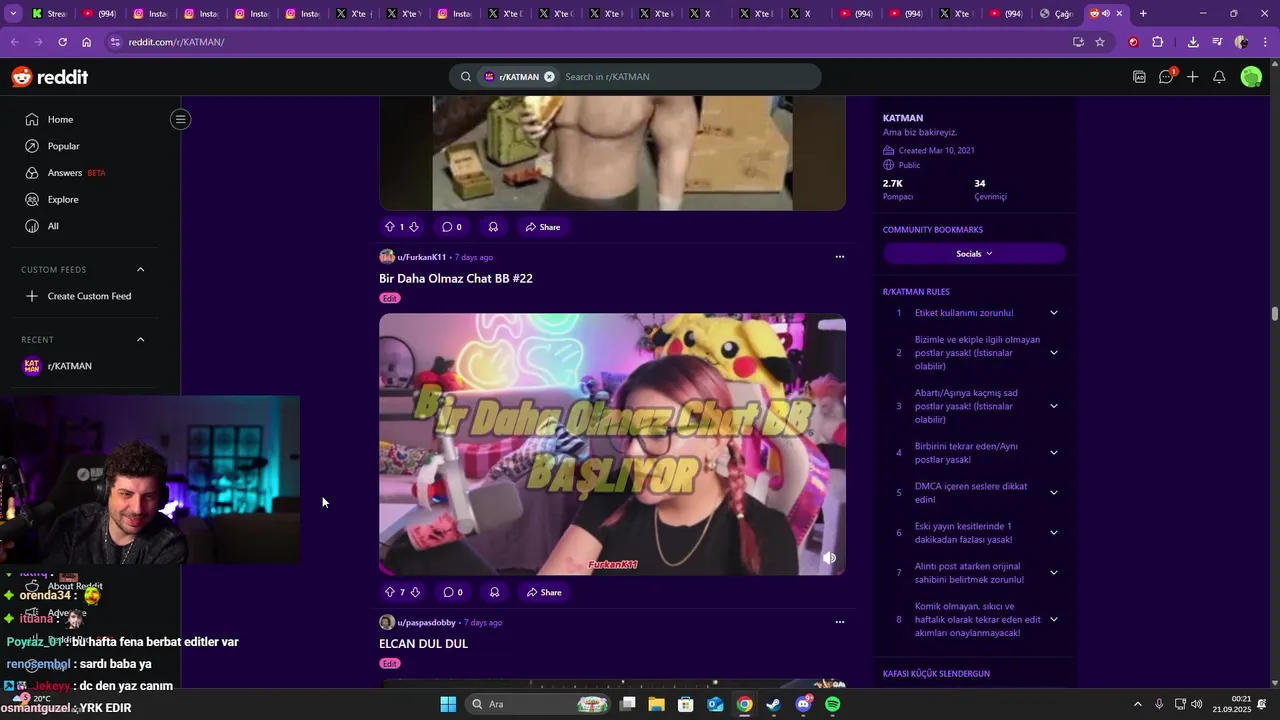Open browser extensions puzzle icon
This screenshot has height=720, width=1280.
pyautogui.click(x=1158, y=42)
